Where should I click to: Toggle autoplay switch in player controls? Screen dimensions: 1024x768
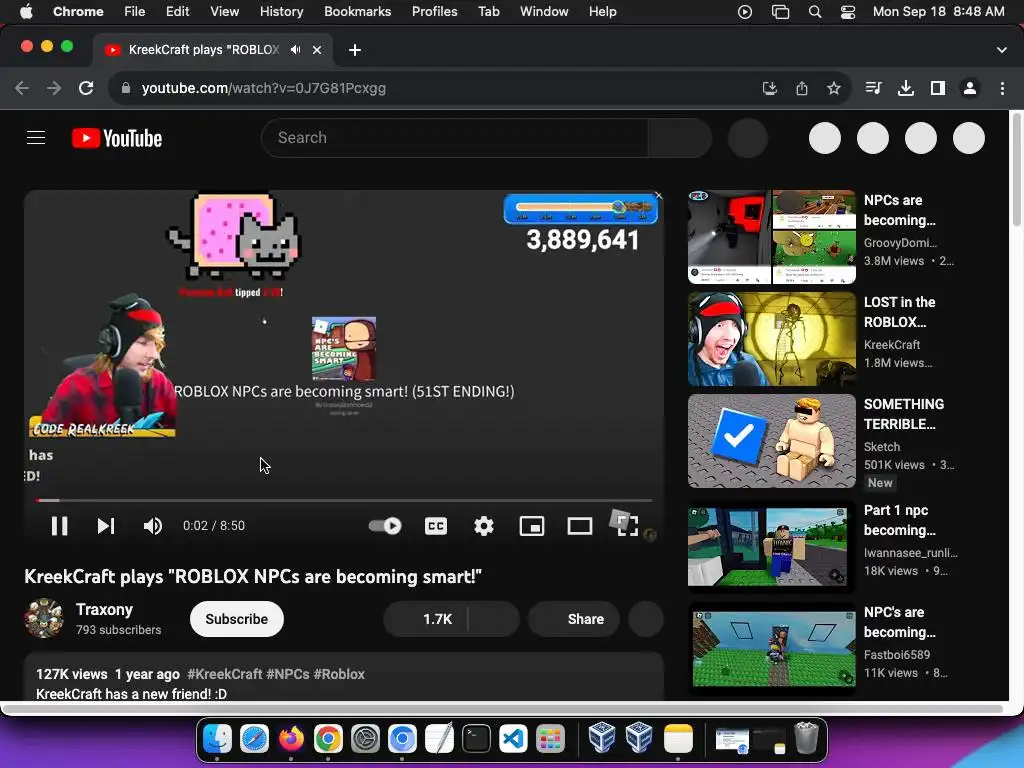click(x=385, y=526)
